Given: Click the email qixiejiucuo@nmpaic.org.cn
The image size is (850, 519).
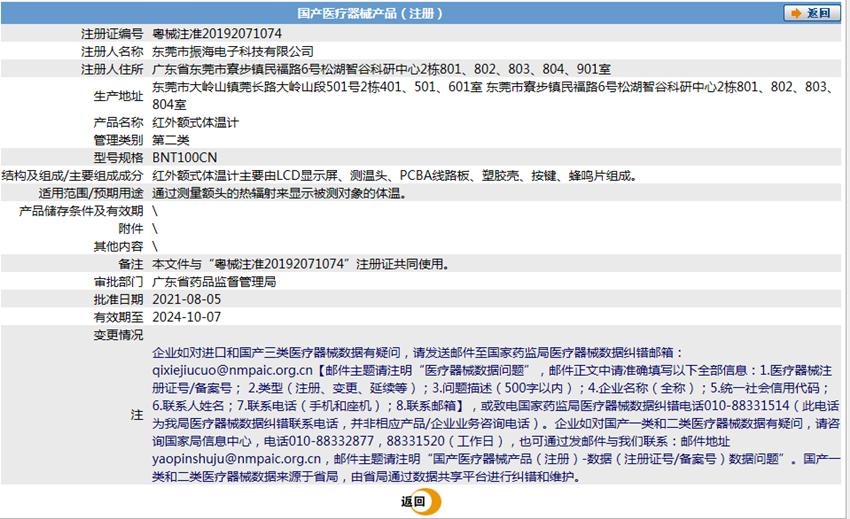Looking at the screenshot, I should tap(233, 370).
